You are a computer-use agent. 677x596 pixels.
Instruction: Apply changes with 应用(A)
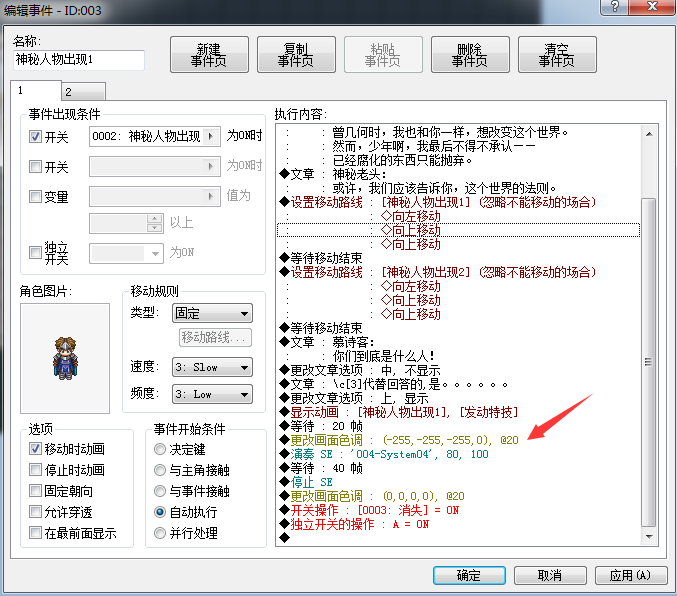[x=631, y=575]
